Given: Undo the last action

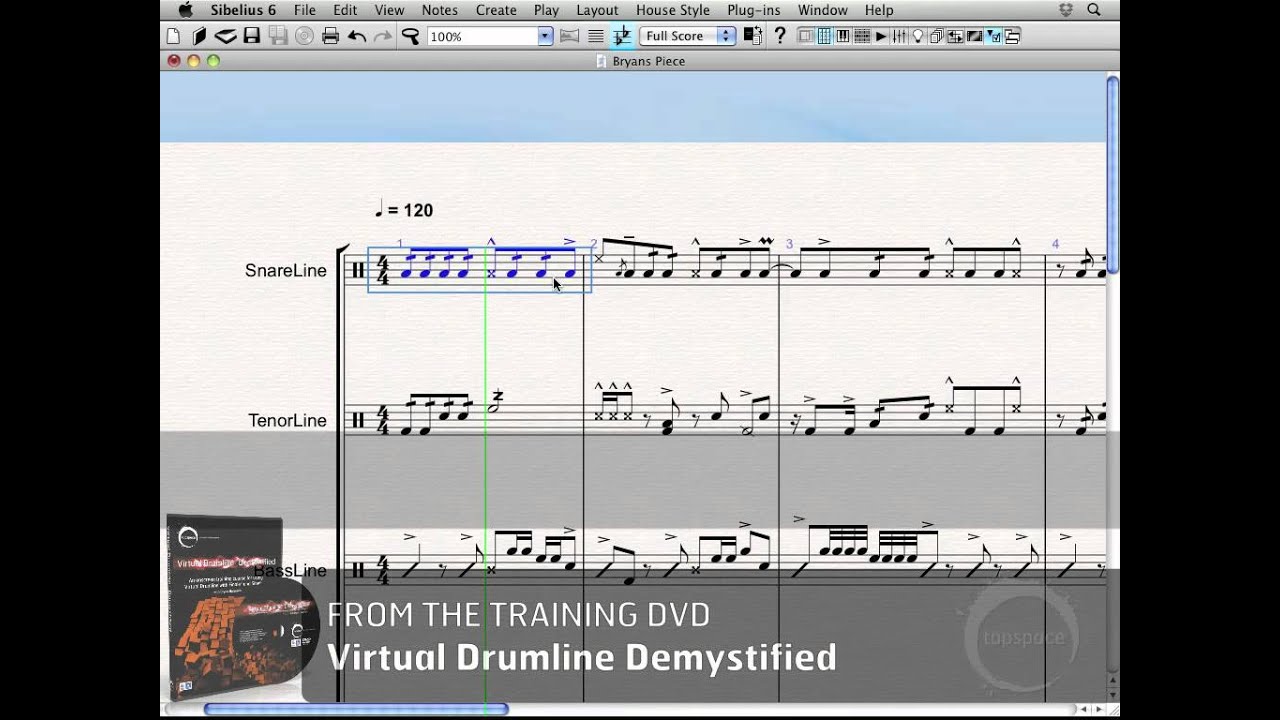Looking at the screenshot, I should click(357, 37).
